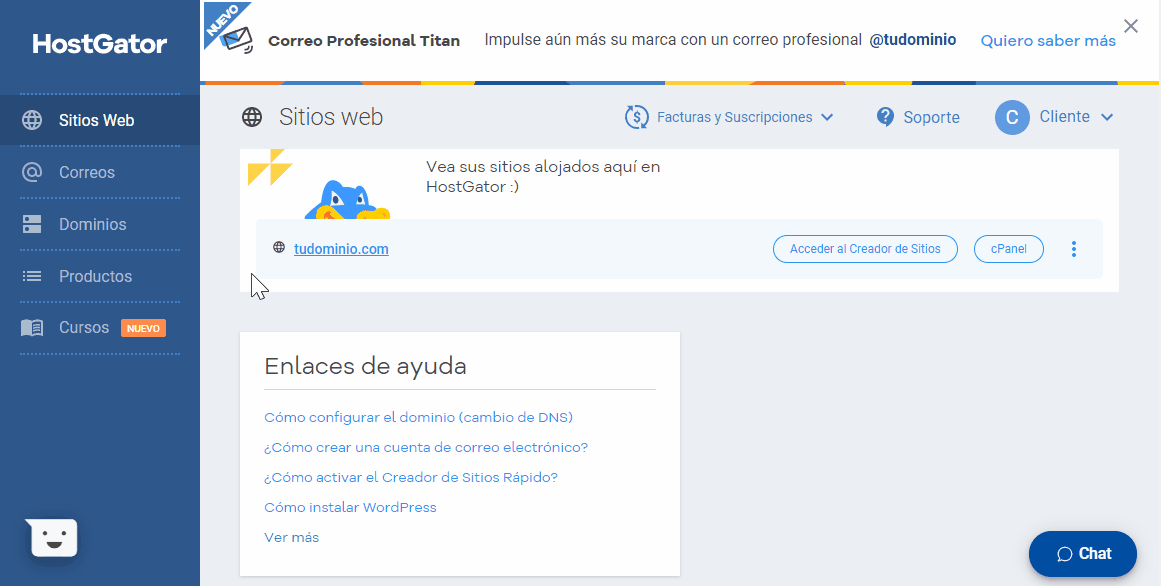Open the tudominio.com site link
Viewport: 1161px width, 586px height.
341,249
